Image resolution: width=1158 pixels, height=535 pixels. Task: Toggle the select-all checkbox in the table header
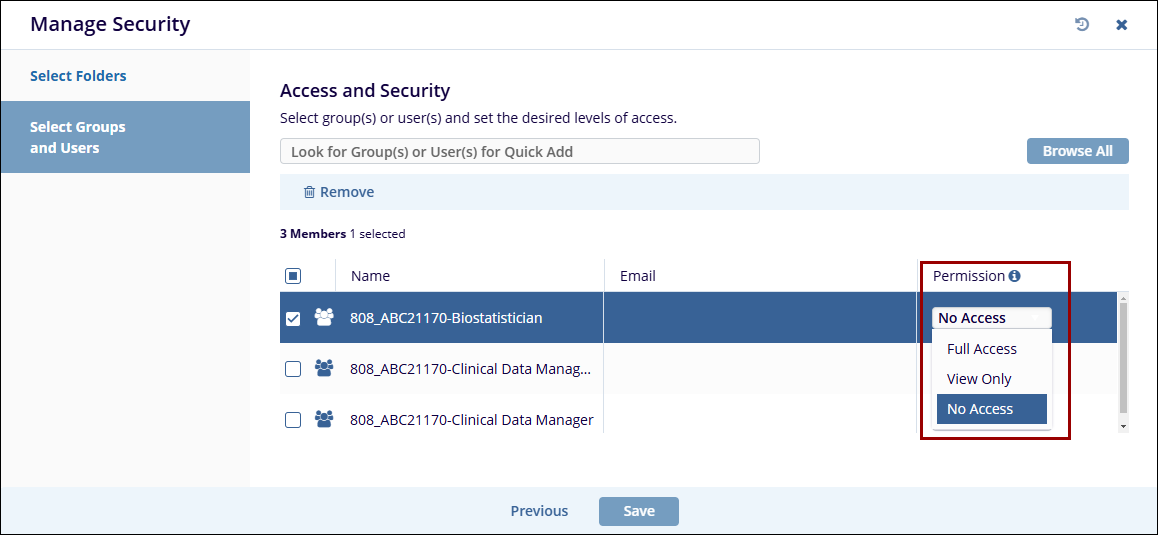tap(293, 276)
